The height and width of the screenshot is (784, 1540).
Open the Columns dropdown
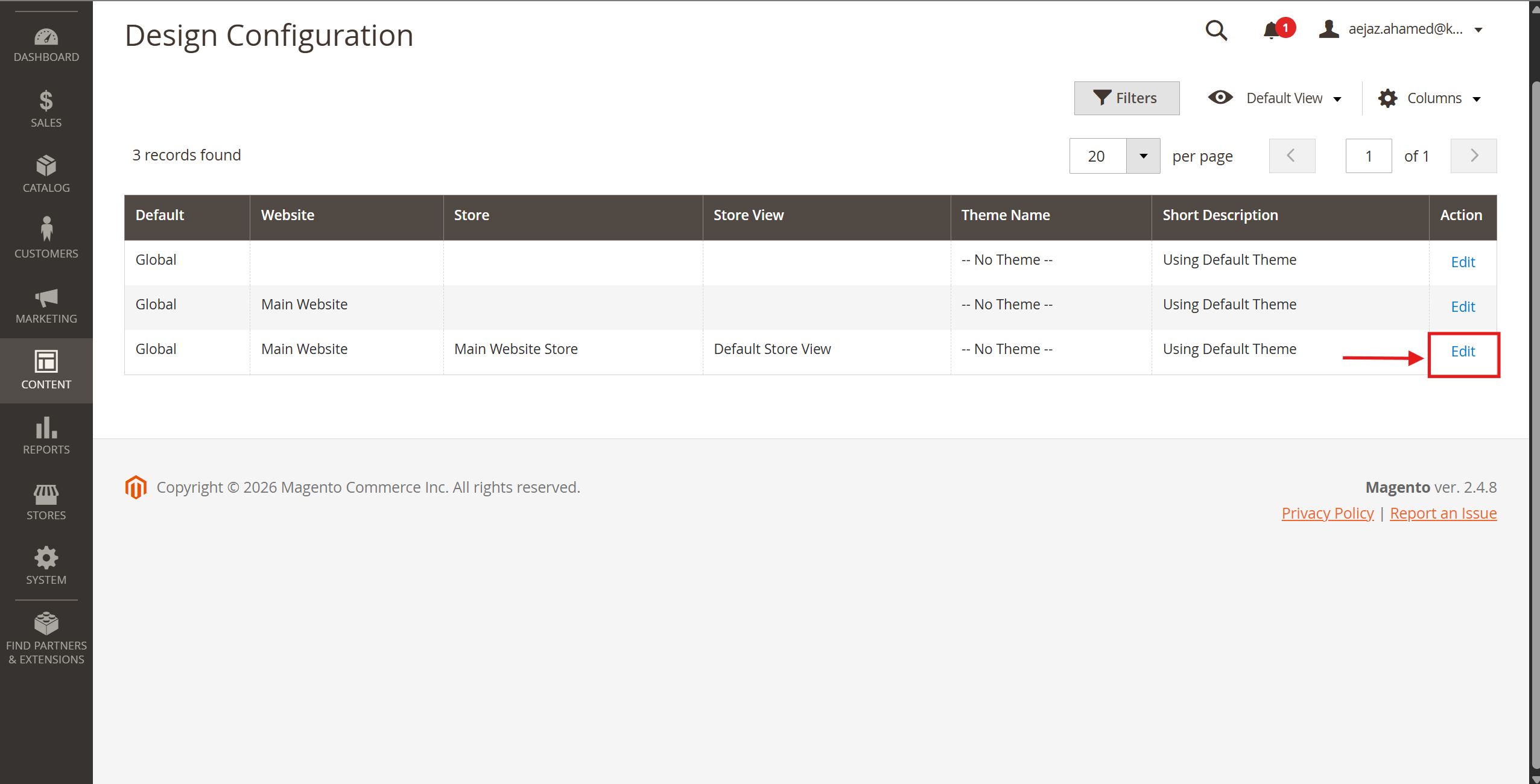point(1429,98)
